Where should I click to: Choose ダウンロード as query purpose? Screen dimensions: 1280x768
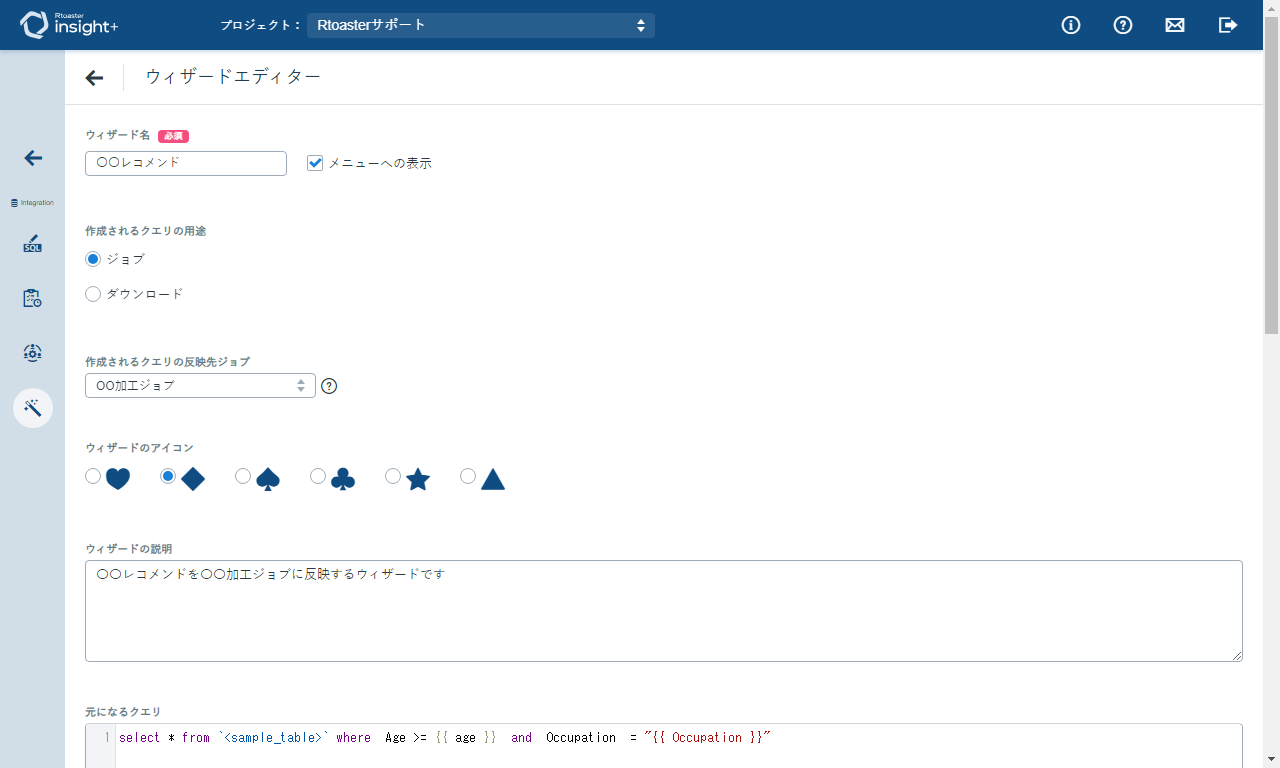tap(93, 294)
